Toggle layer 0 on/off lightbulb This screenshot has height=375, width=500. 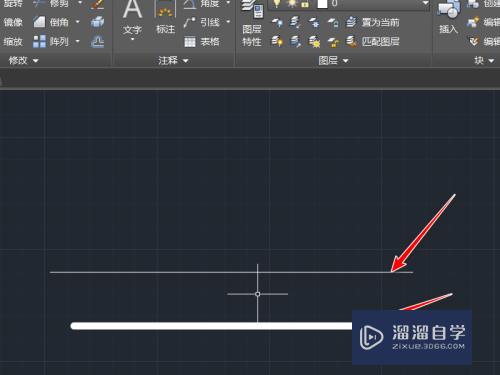tap(276, 3)
